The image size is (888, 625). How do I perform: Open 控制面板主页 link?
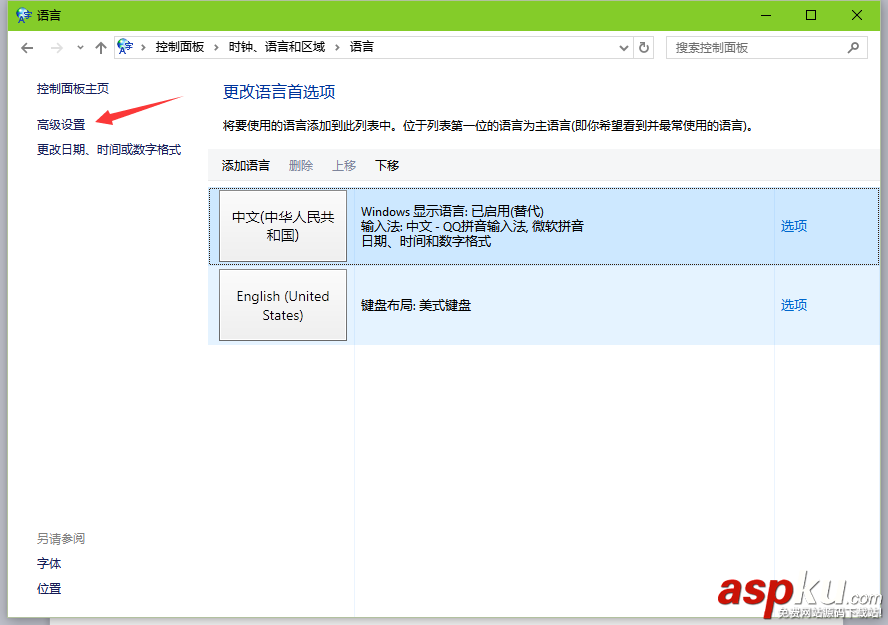72,89
